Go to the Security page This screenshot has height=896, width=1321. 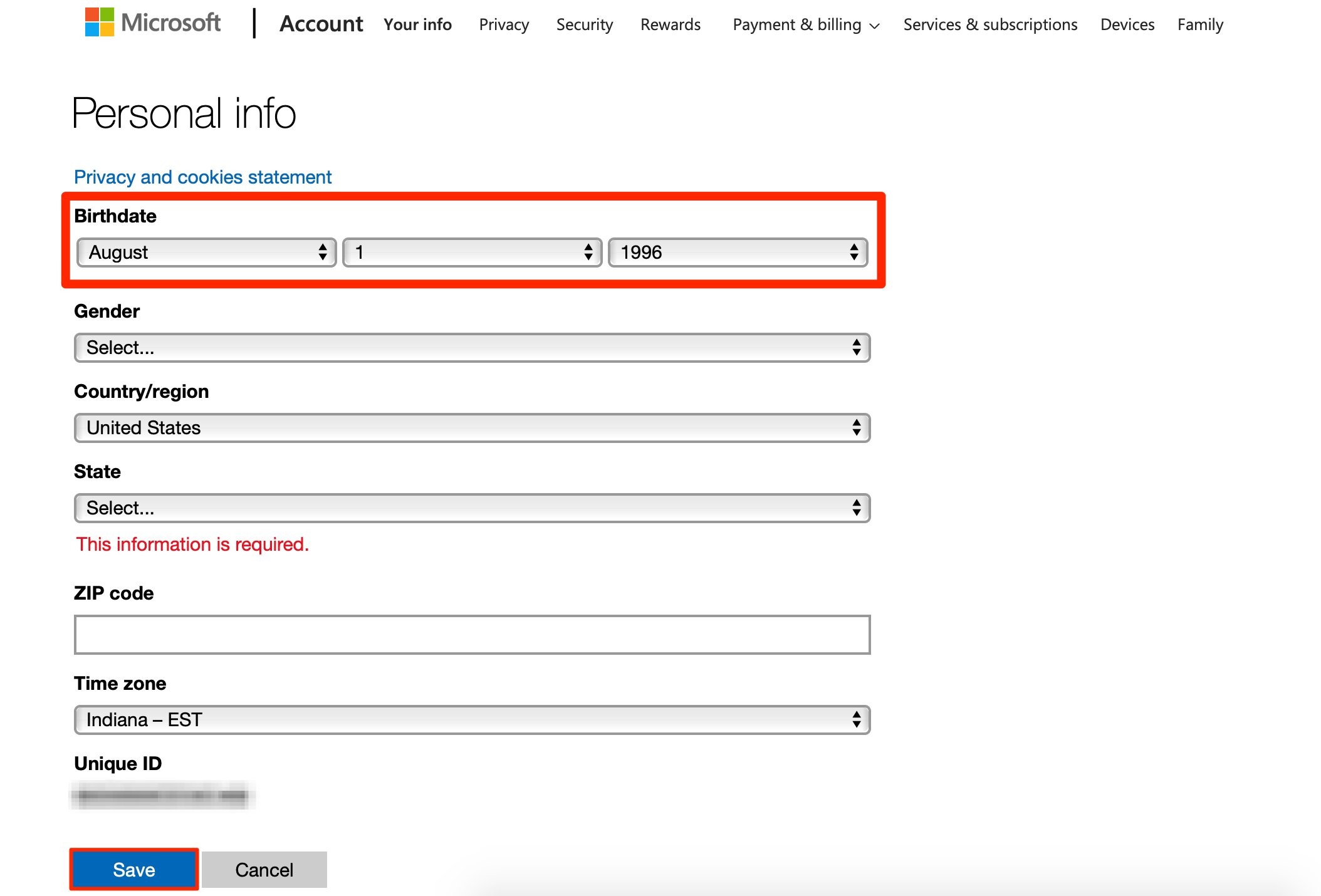[x=584, y=24]
